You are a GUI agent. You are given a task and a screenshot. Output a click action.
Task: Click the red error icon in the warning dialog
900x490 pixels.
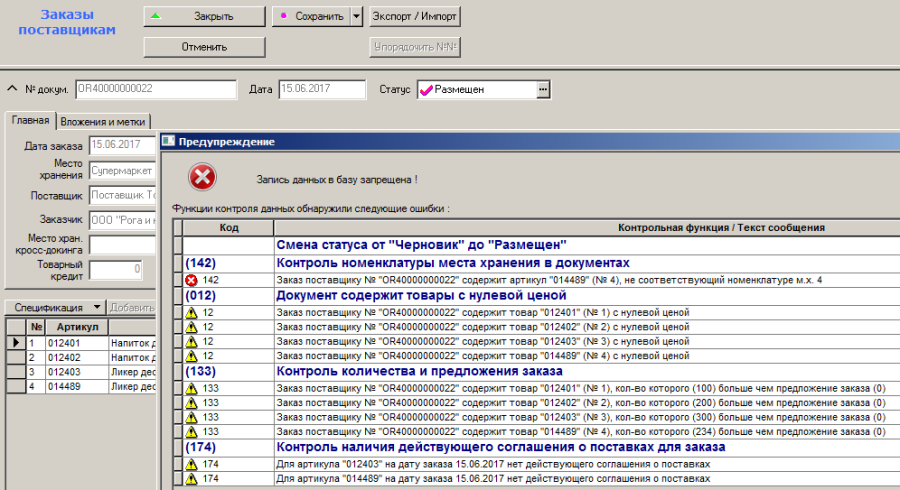click(202, 177)
